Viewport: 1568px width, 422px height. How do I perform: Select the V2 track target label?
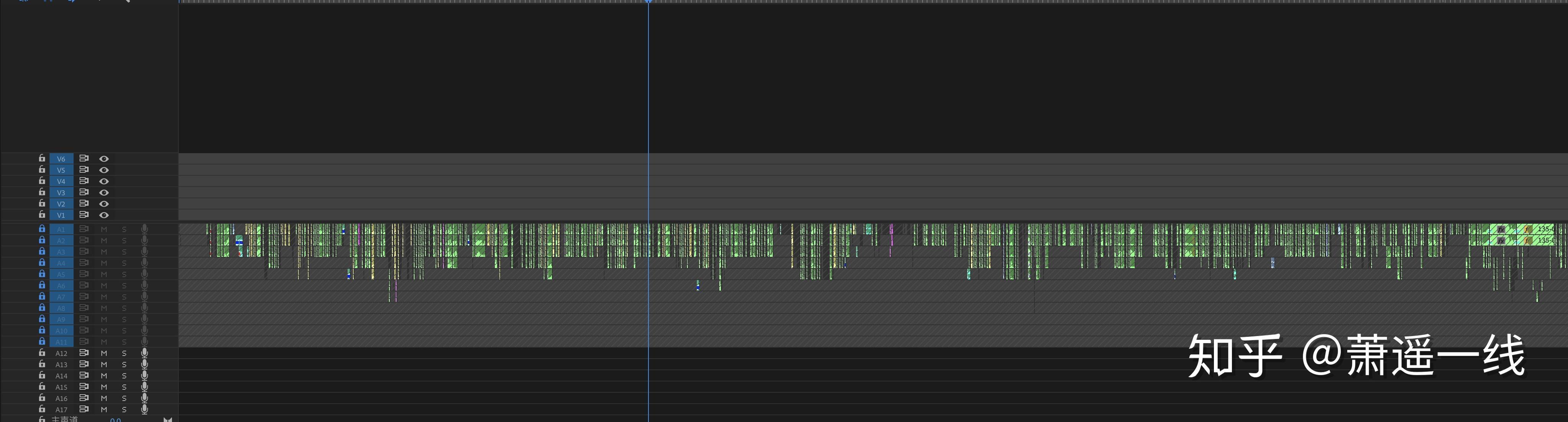click(x=61, y=204)
